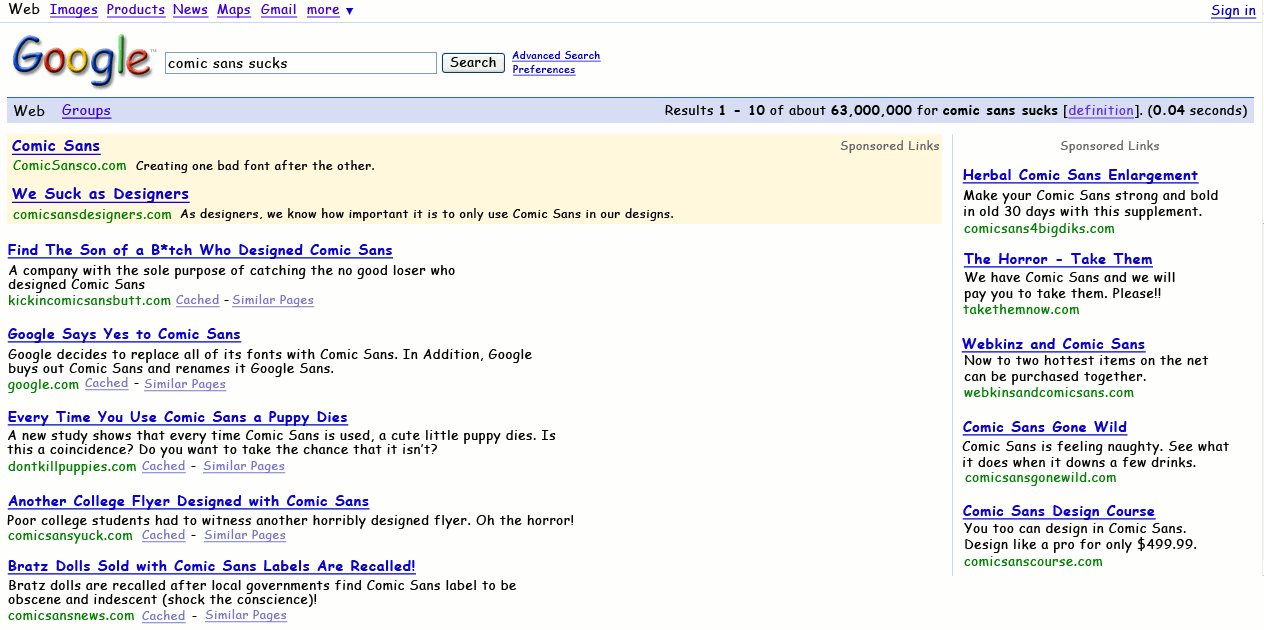
Task: Click the comicsanscourse.com ad URL
Action: (1034, 561)
